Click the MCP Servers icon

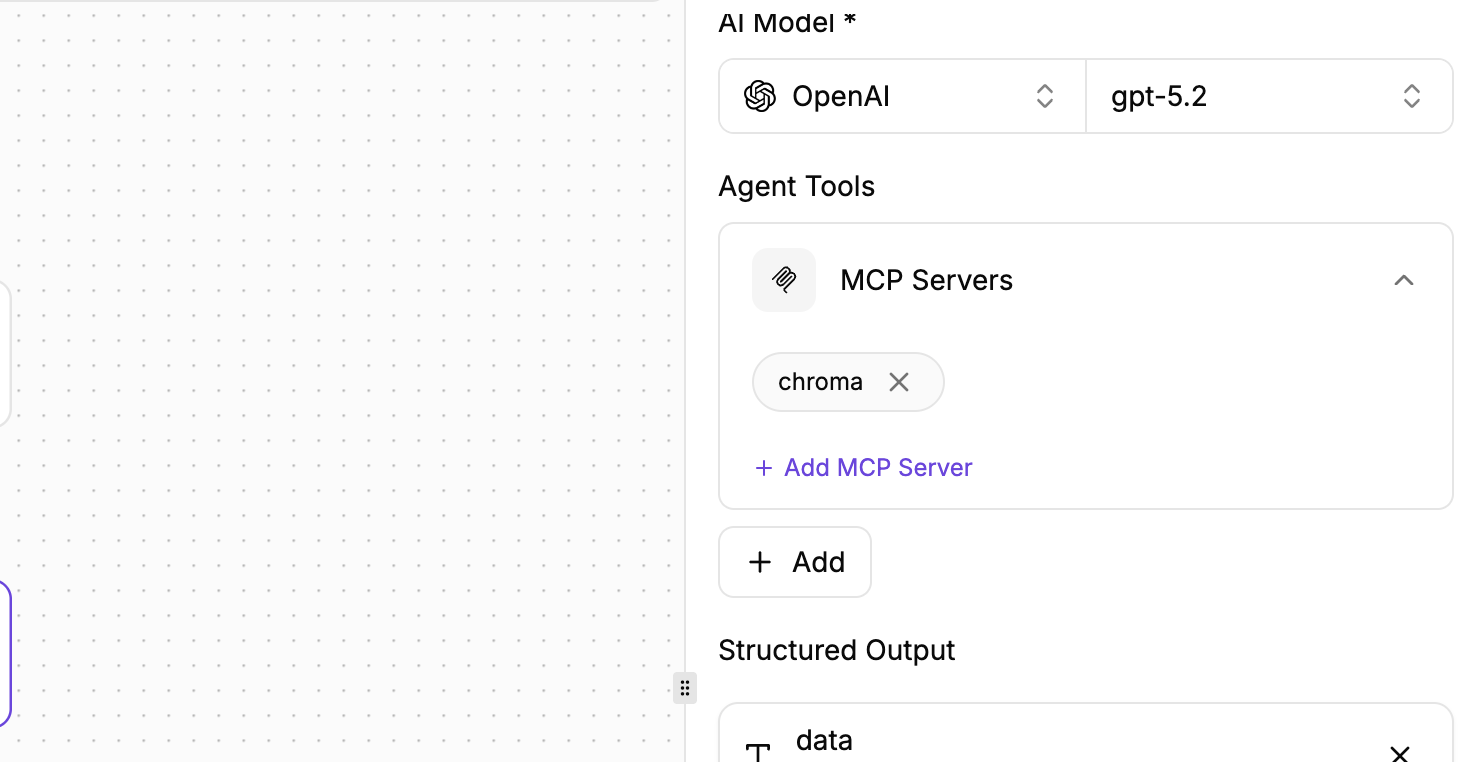784,280
